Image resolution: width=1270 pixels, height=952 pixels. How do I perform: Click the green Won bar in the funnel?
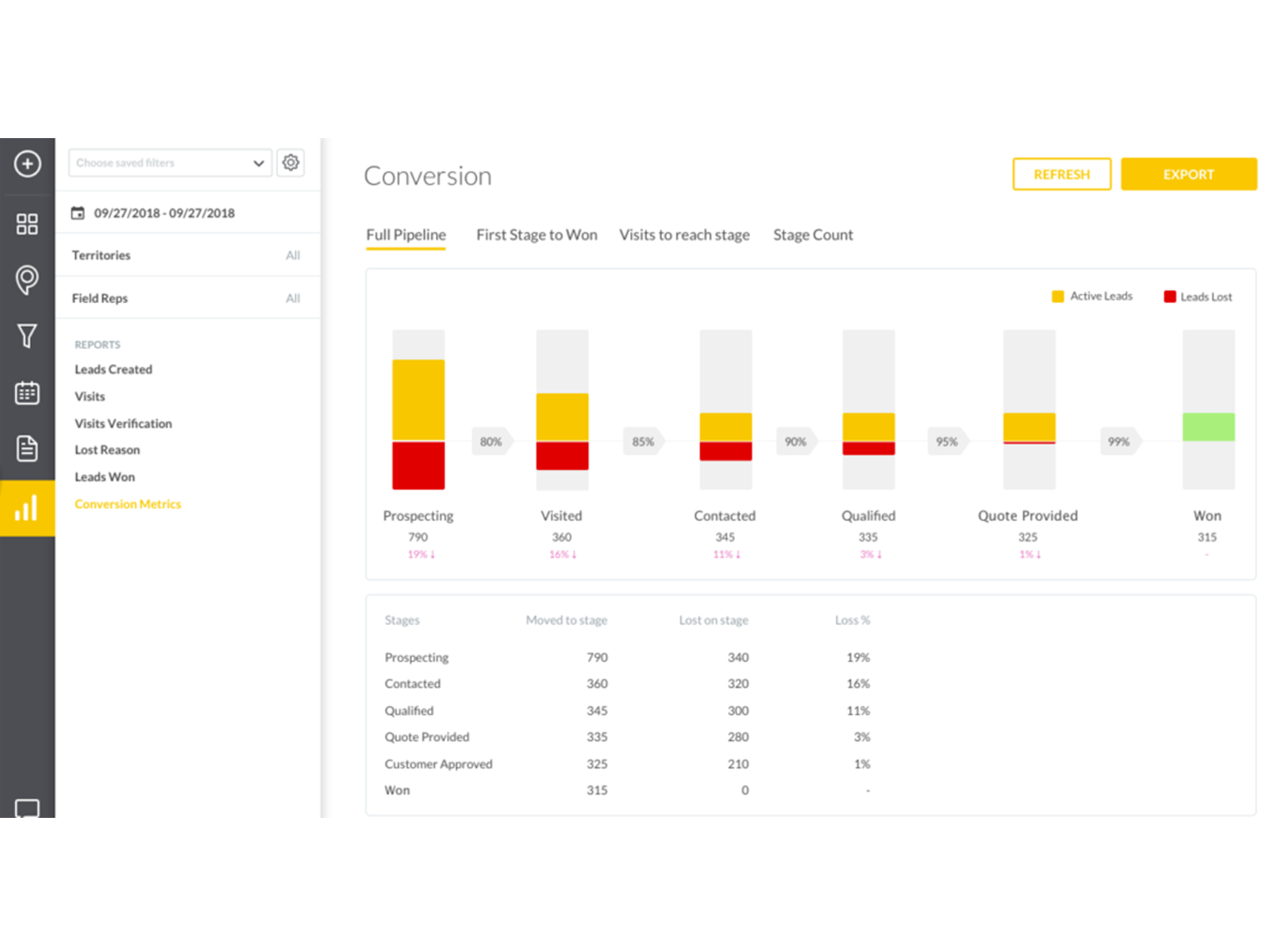(1208, 425)
